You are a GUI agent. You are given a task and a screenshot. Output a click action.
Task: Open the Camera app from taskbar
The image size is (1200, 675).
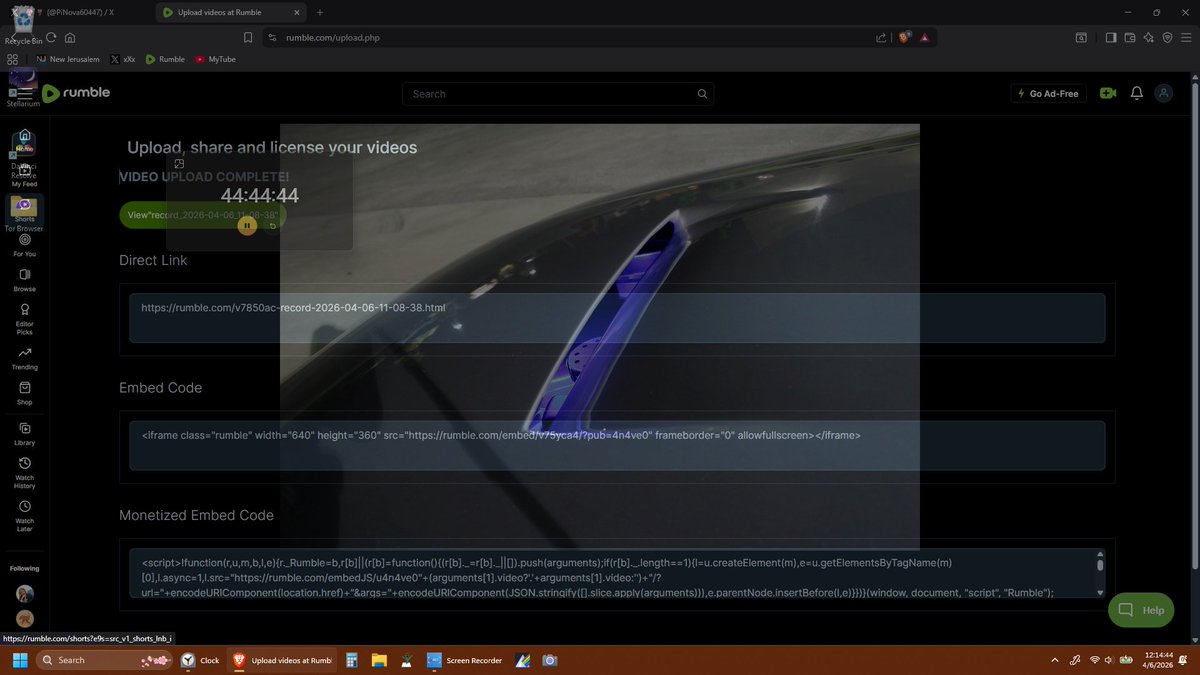coord(549,660)
